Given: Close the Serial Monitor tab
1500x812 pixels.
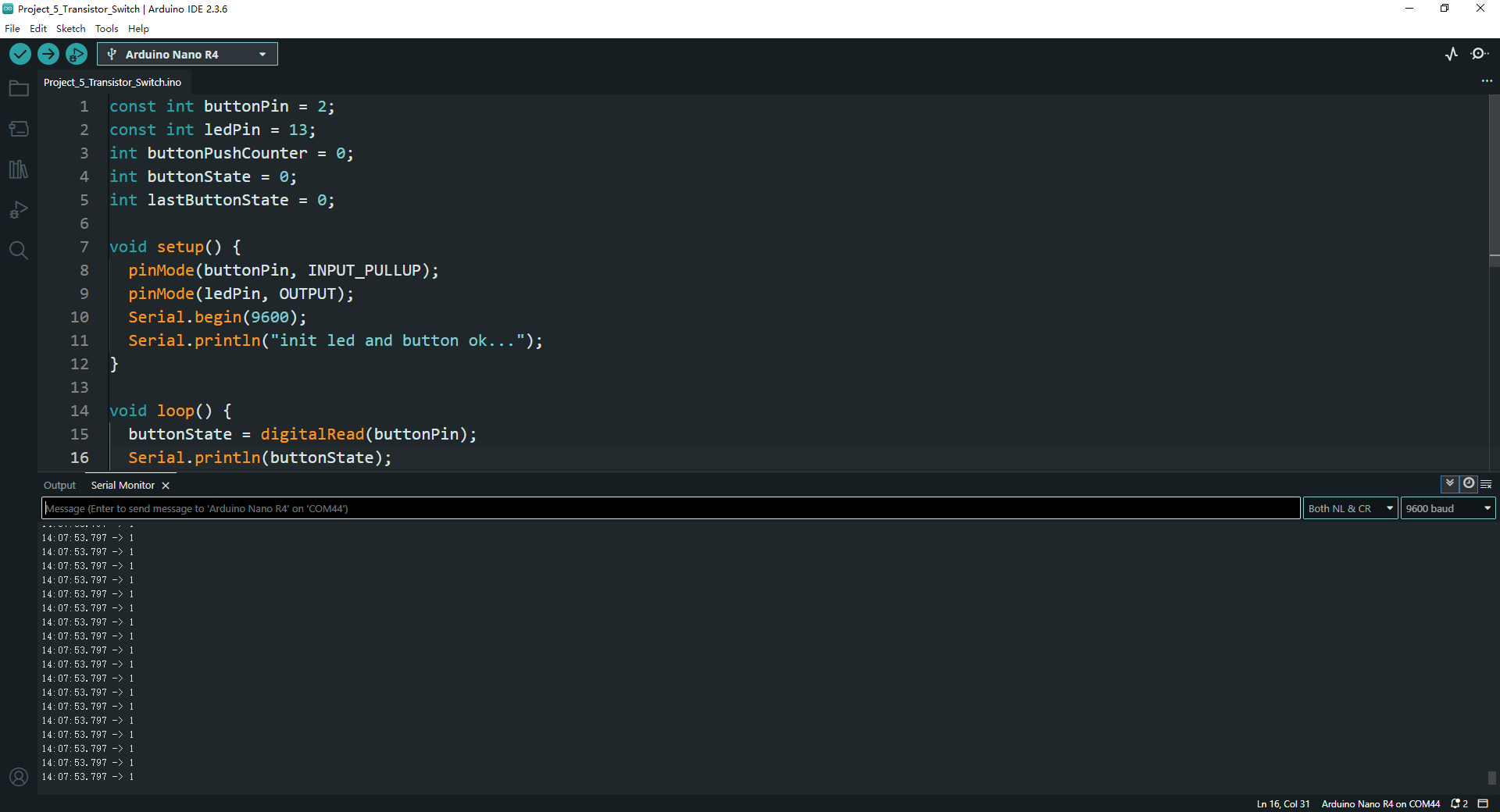Looking at the screenshot, I should [x=166, y=486].
